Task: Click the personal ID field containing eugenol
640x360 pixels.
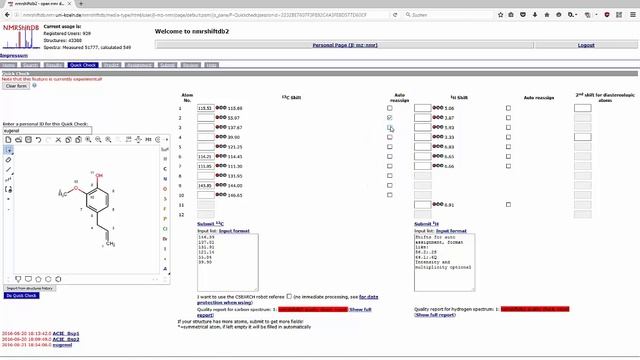Action: pos(47,131)
